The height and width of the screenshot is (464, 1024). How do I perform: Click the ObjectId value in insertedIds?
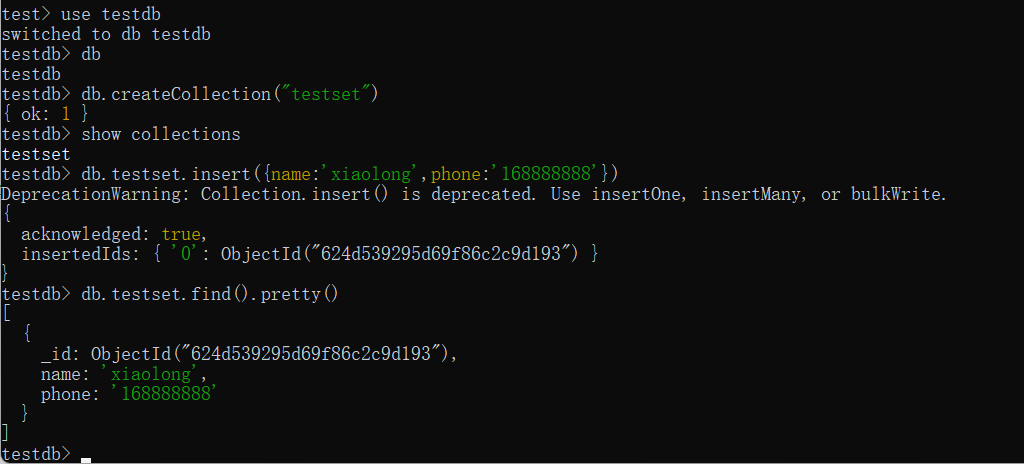(x=398, y=254)
